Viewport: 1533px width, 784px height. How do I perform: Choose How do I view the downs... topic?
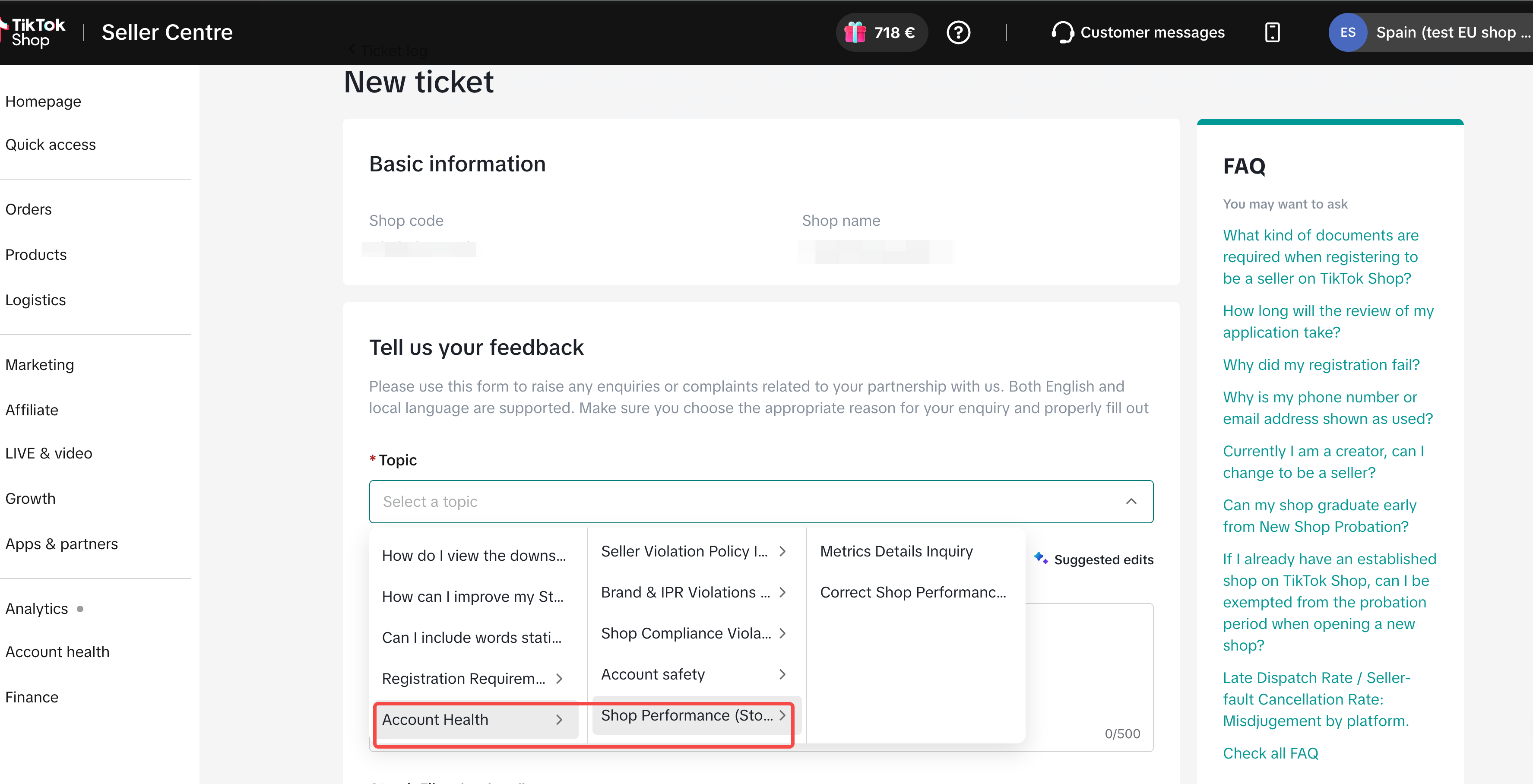point(473,555)
